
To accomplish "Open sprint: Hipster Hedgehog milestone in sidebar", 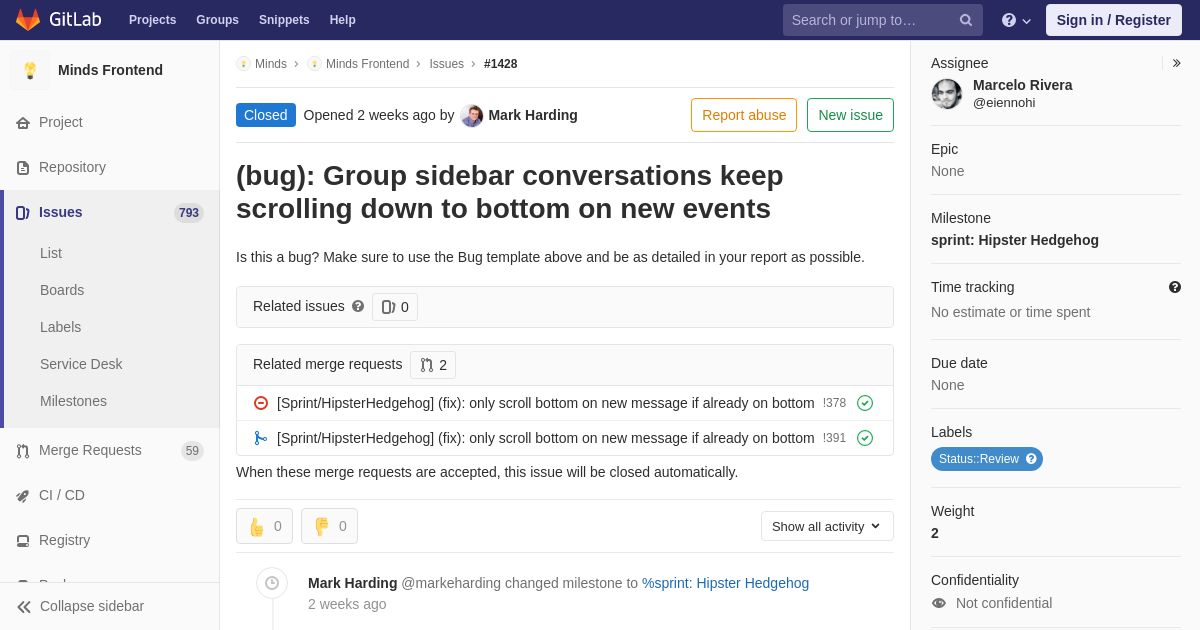I will 1015,240.
